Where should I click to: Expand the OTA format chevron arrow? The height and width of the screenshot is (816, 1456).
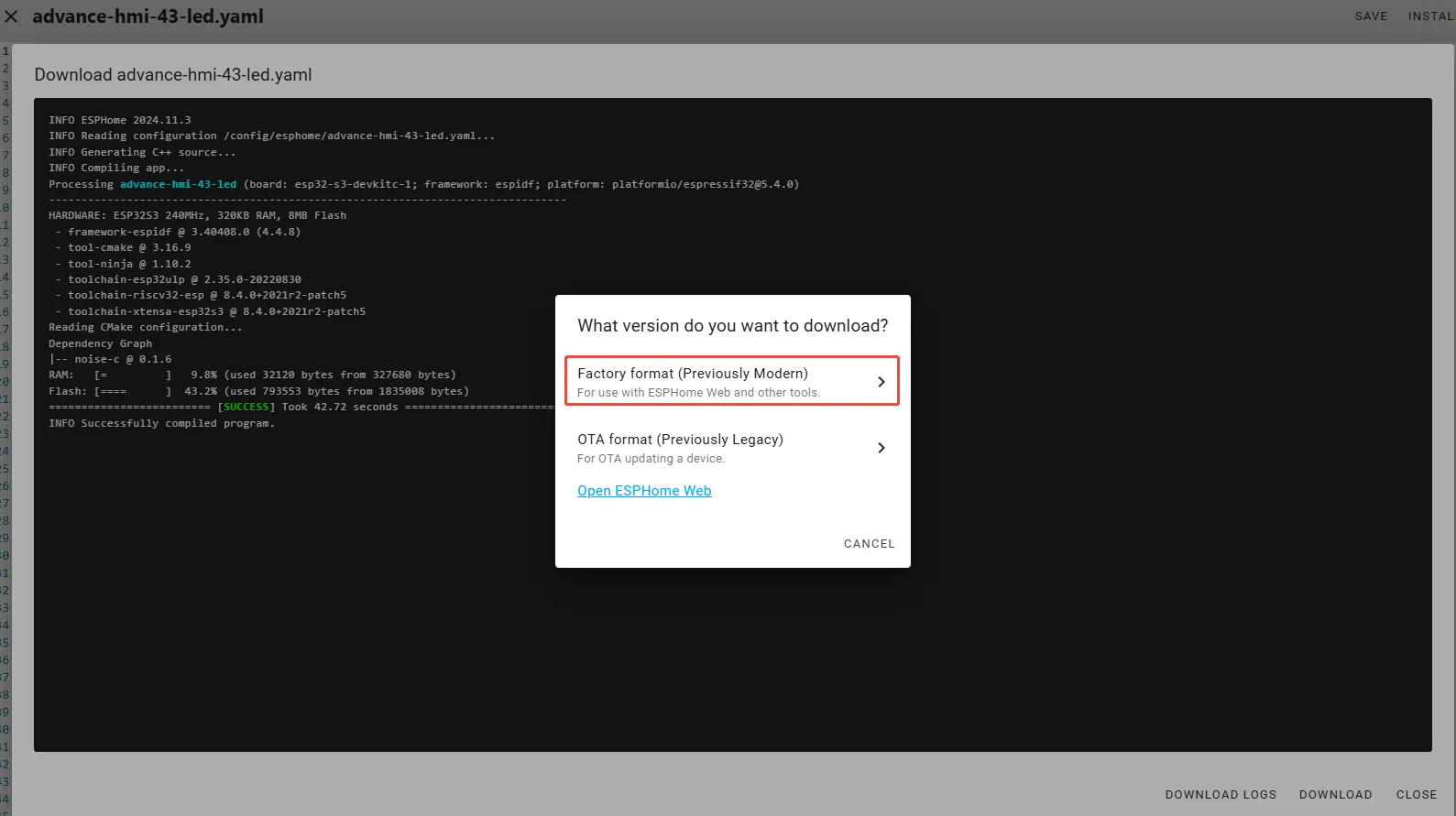pyautogui.click(x=881, y=448)
